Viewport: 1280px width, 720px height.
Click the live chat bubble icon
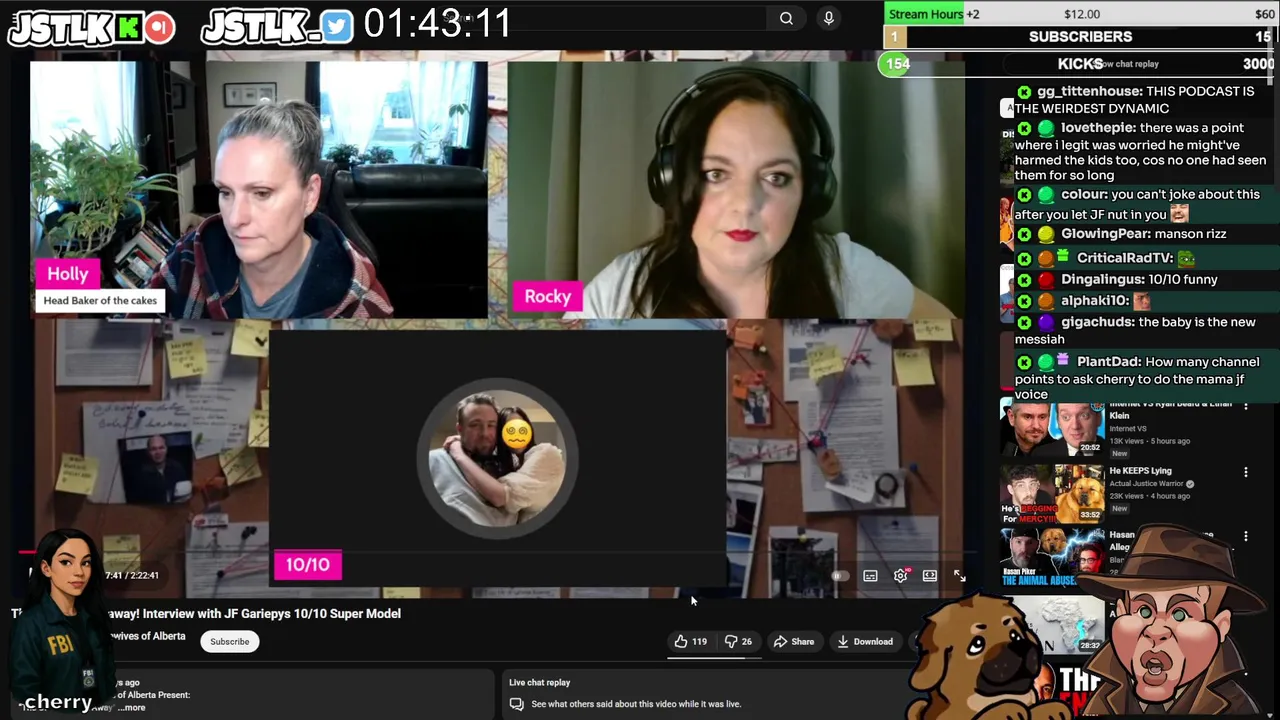point(516,704)
